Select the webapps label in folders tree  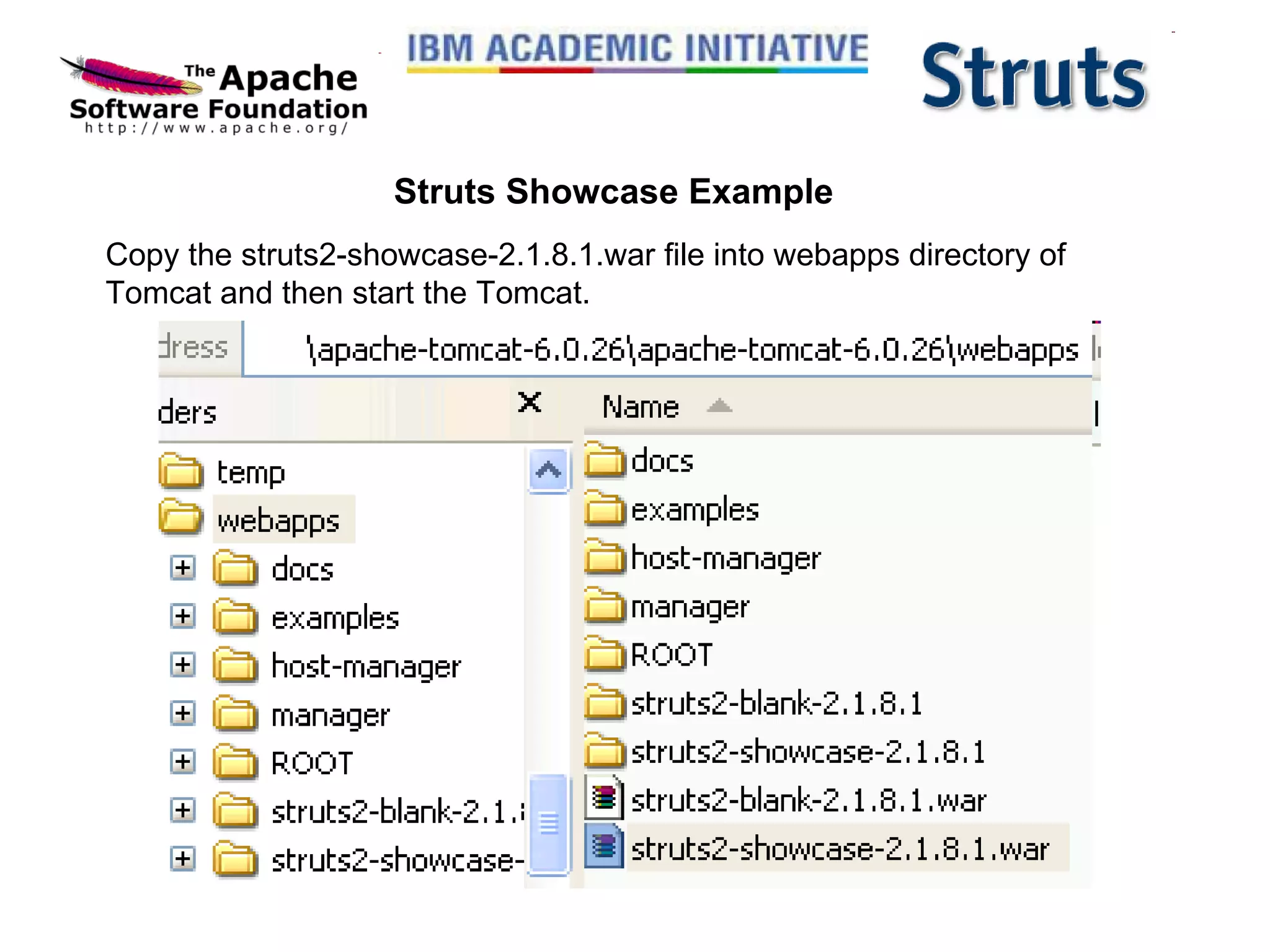[278, 521]
